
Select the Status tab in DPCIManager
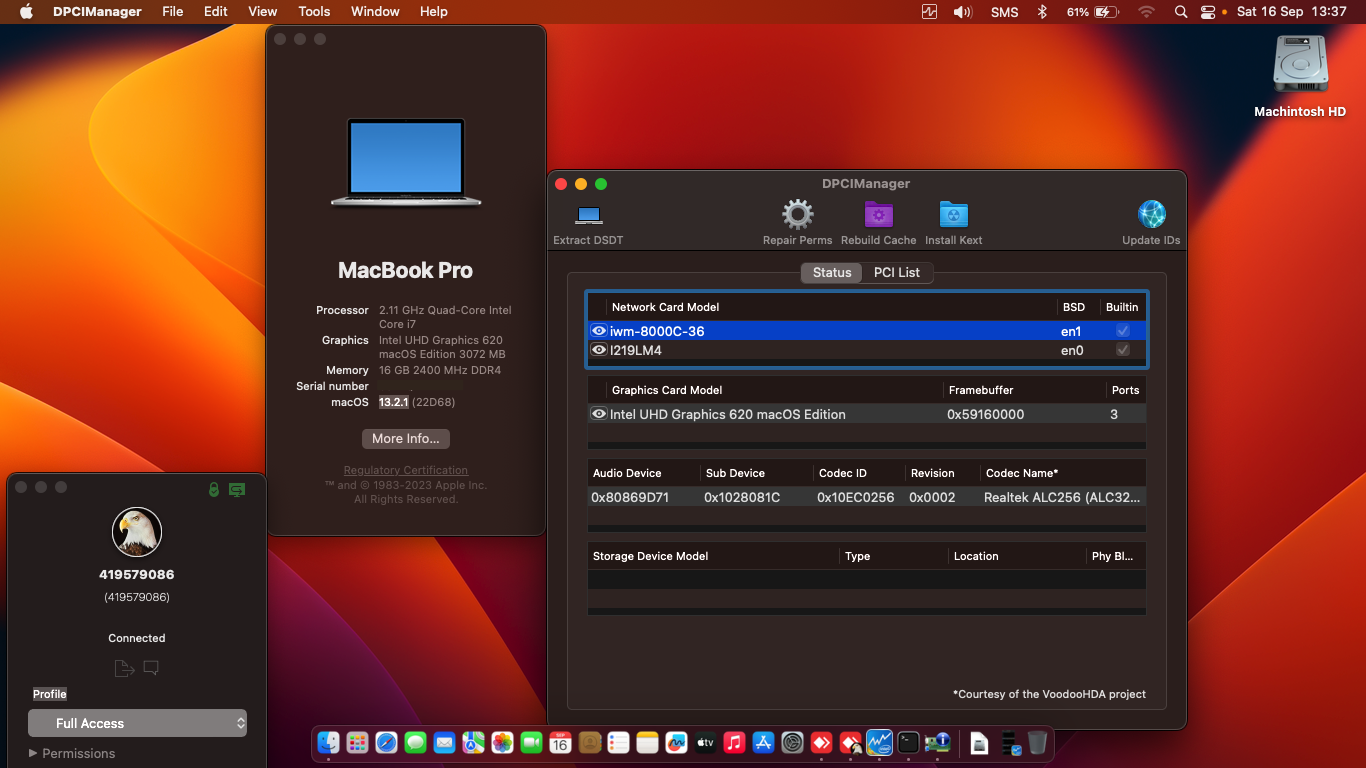[832, 272]
